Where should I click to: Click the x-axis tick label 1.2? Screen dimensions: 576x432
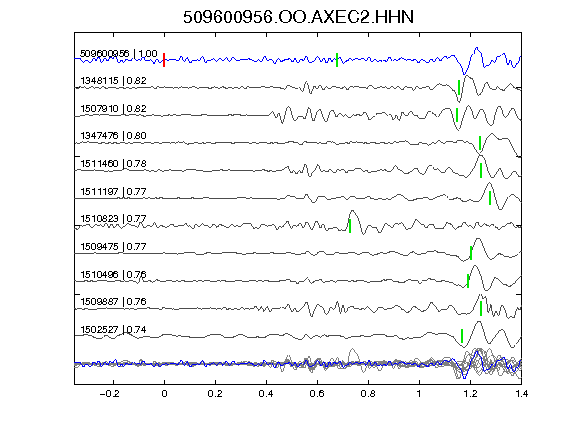pos(470,394)
